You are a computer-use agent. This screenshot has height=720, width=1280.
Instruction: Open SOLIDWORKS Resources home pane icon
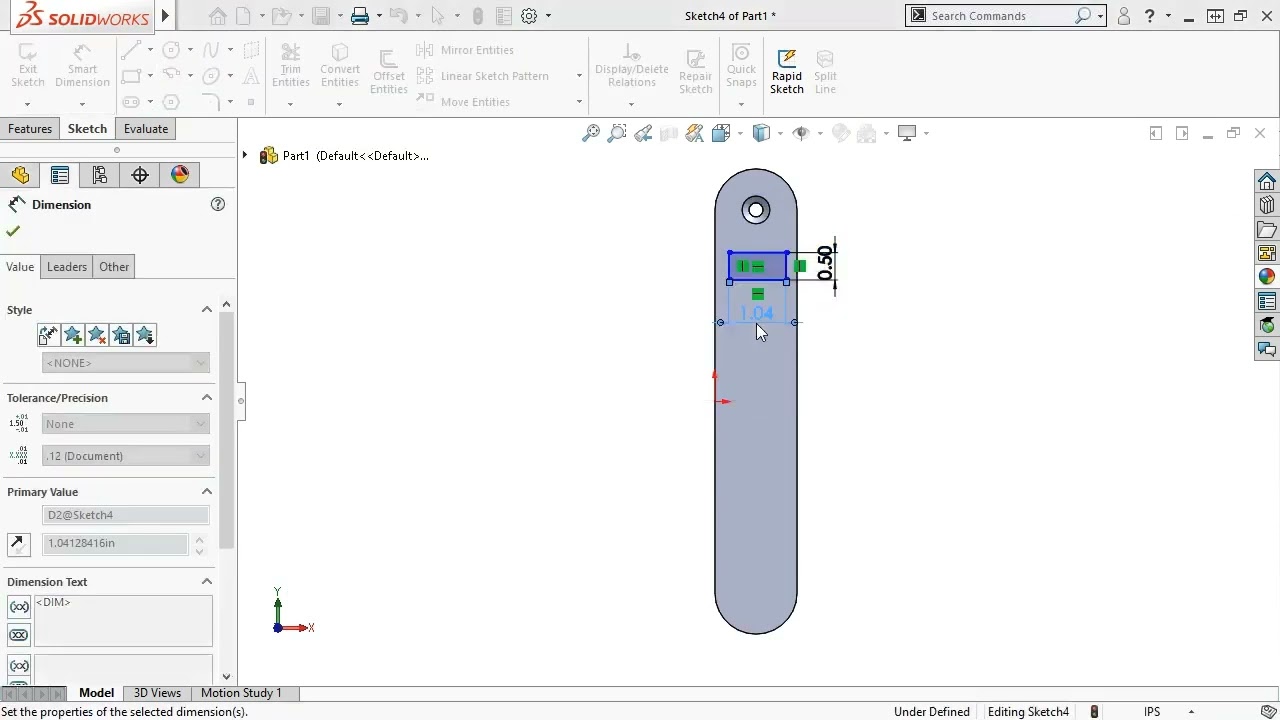click(1267, 181)
